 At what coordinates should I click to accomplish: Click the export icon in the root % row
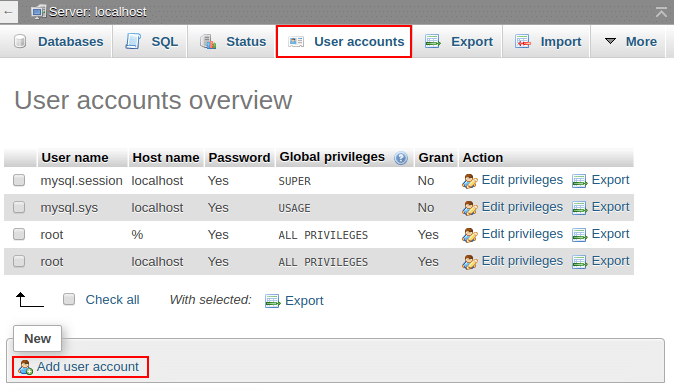tap(579, 235)
